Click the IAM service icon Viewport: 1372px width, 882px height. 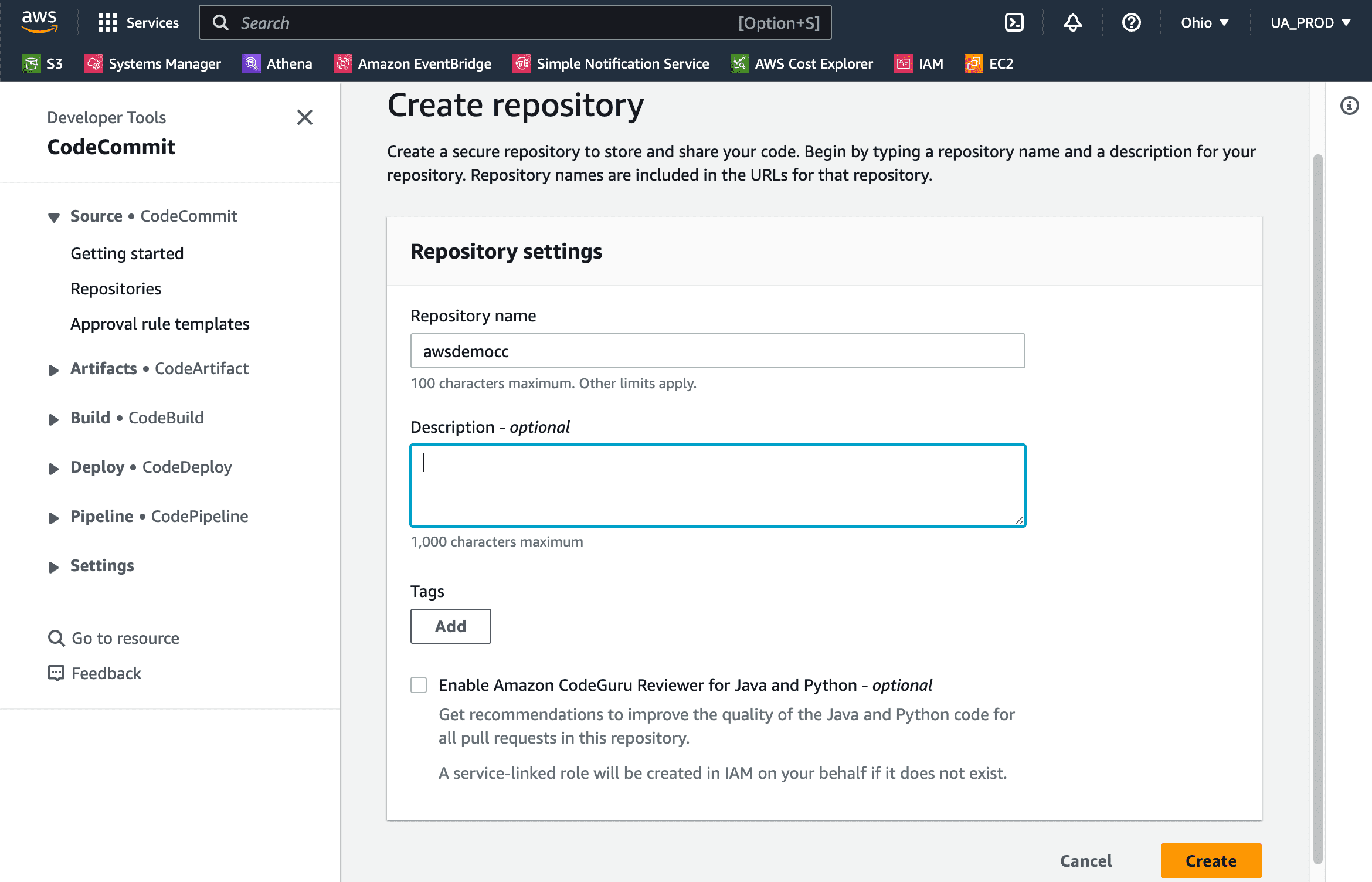(x=901, y=64)
